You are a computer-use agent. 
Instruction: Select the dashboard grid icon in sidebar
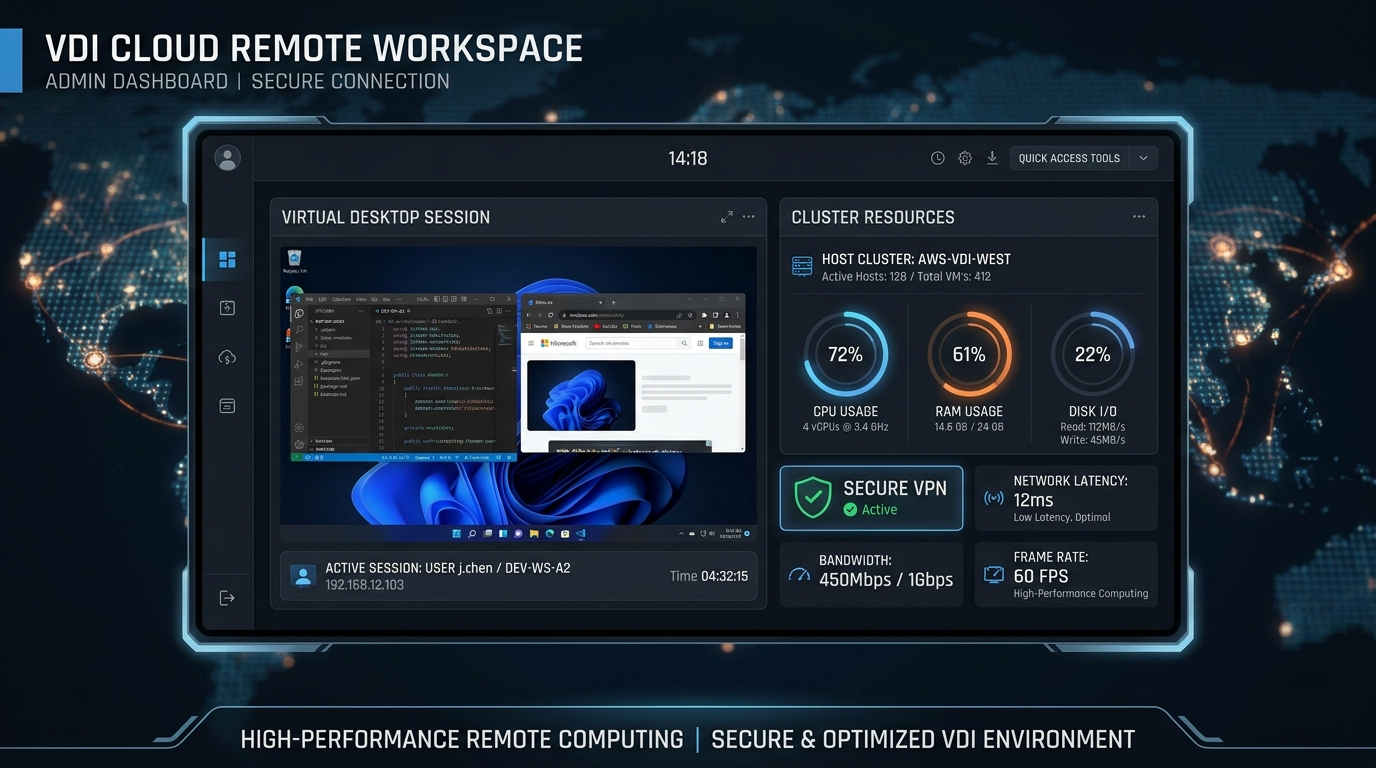(227, 260)
